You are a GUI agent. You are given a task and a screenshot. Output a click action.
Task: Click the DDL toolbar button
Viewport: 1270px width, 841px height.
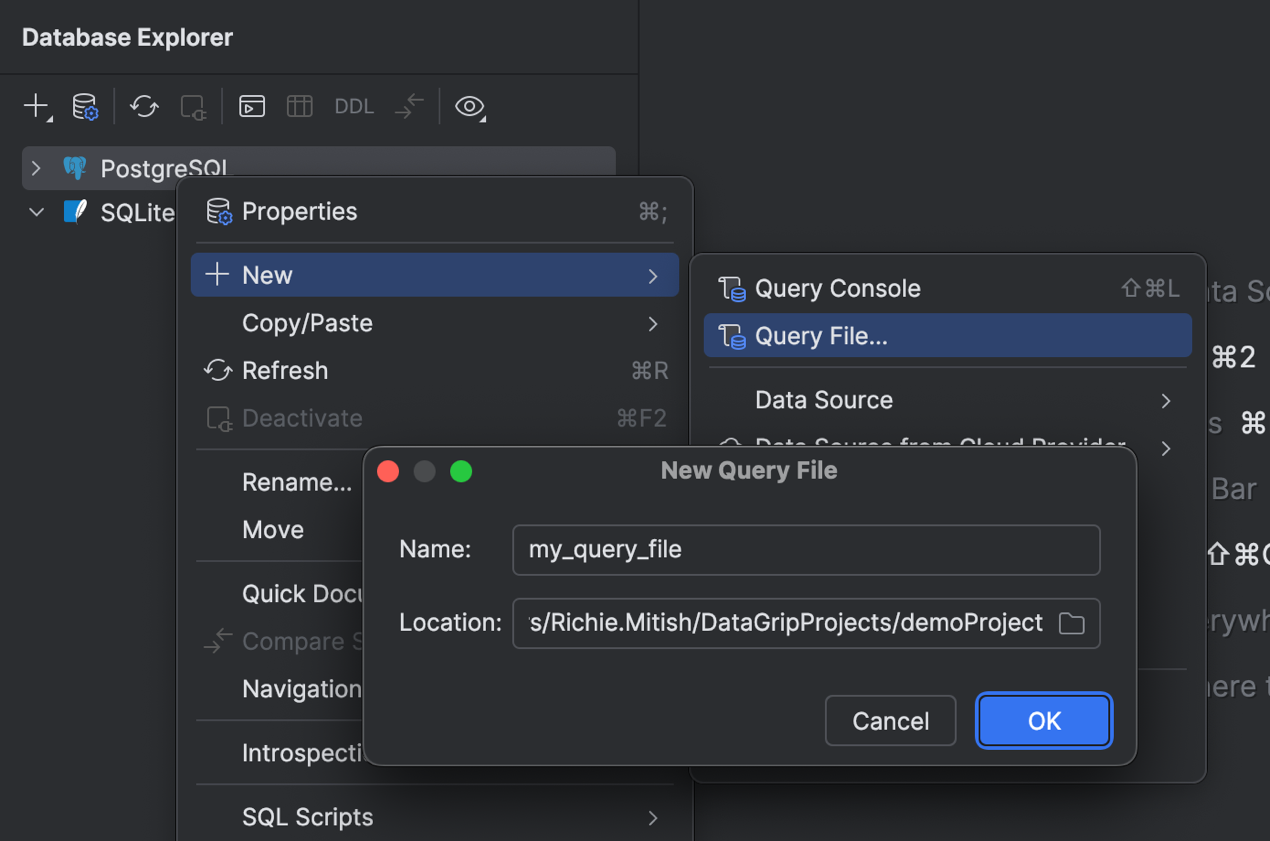354,107
